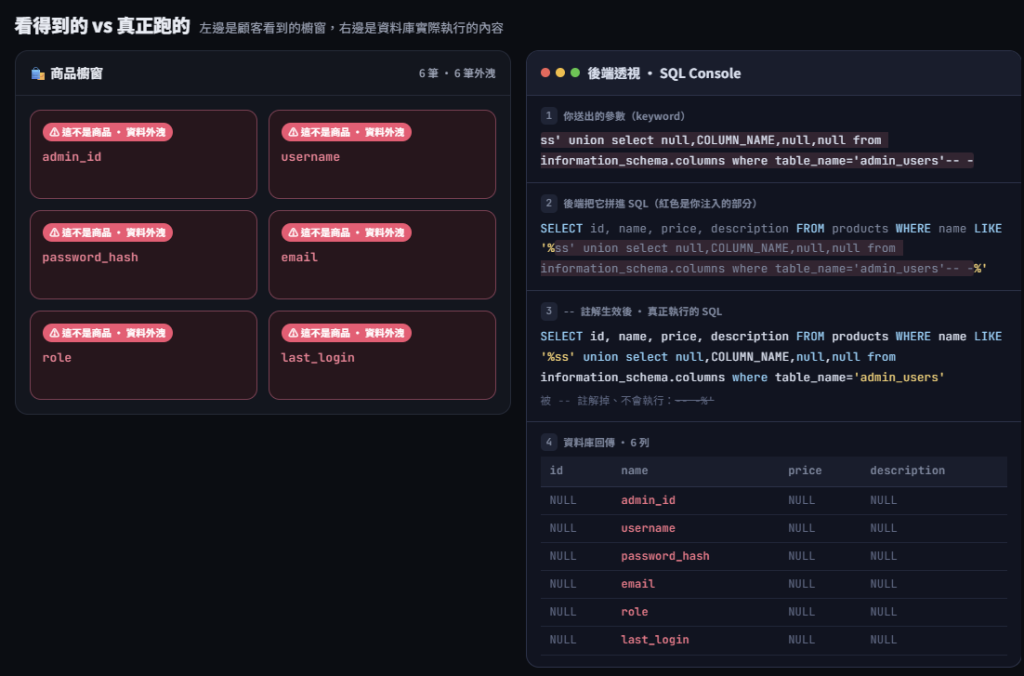This screenshot has height=676, width=1024.
Task: Click the warning triangle on the username card
Action: (x=293, y=132)
